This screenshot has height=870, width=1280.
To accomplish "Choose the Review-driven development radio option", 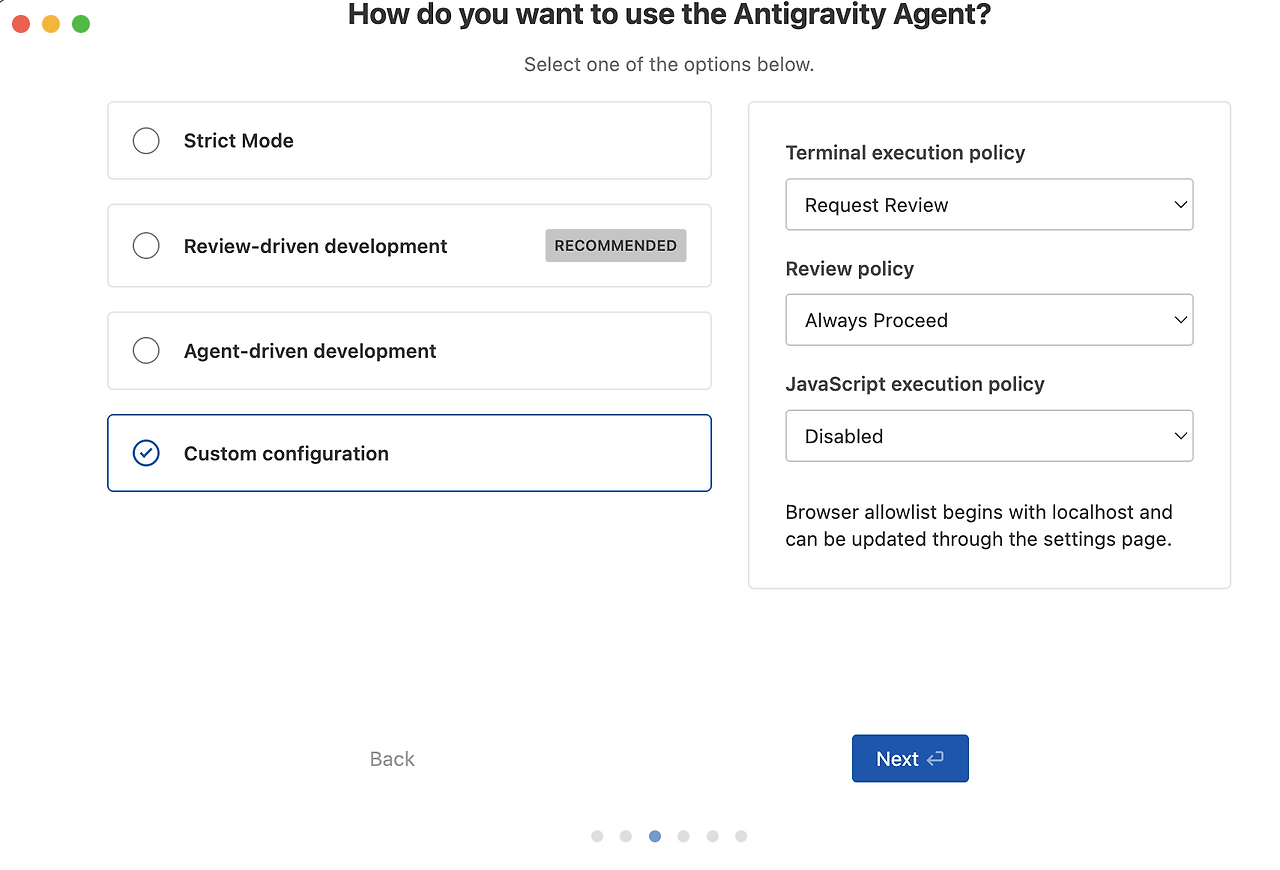I will [x=146, y=246].
